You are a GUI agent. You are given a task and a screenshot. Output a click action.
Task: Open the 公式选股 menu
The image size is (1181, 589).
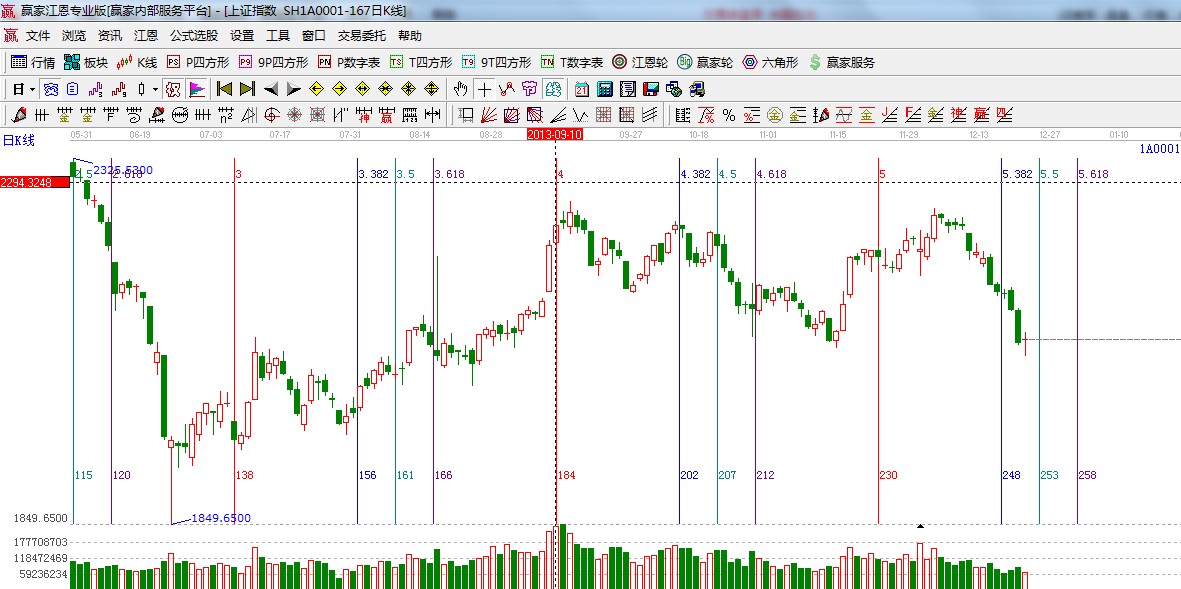tap(193, 35)
